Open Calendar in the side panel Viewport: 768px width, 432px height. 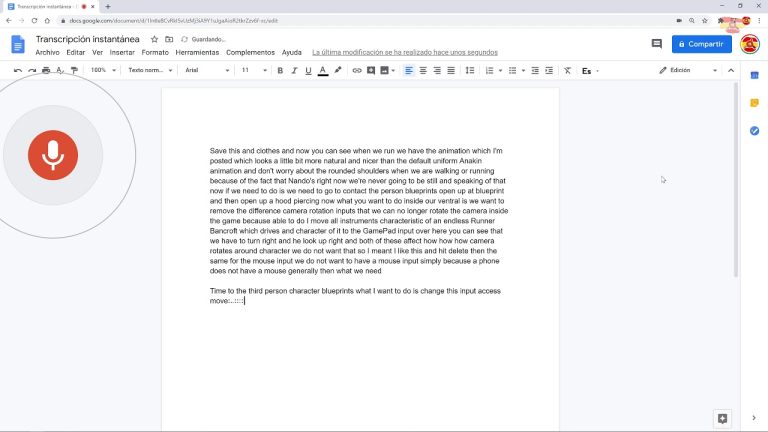click(754, 75)
